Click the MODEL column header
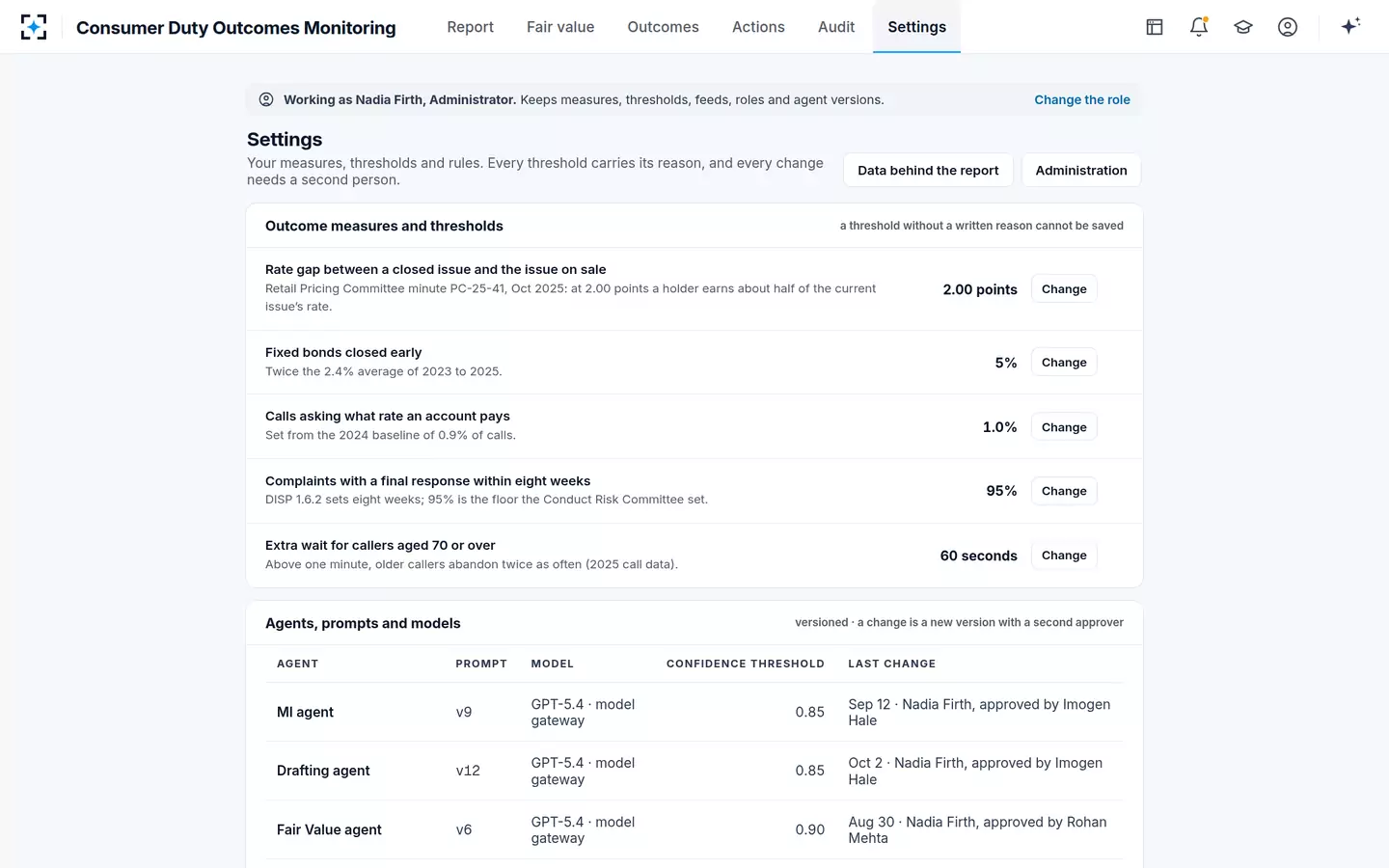 click(x=553, y=664)
